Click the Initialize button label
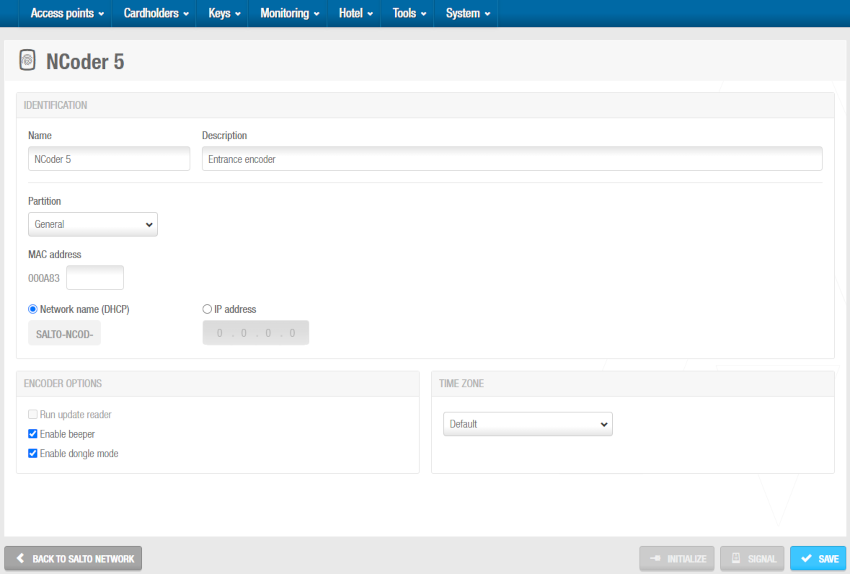The height and width of the screenshot is (574, 850). tap(686, 559)
